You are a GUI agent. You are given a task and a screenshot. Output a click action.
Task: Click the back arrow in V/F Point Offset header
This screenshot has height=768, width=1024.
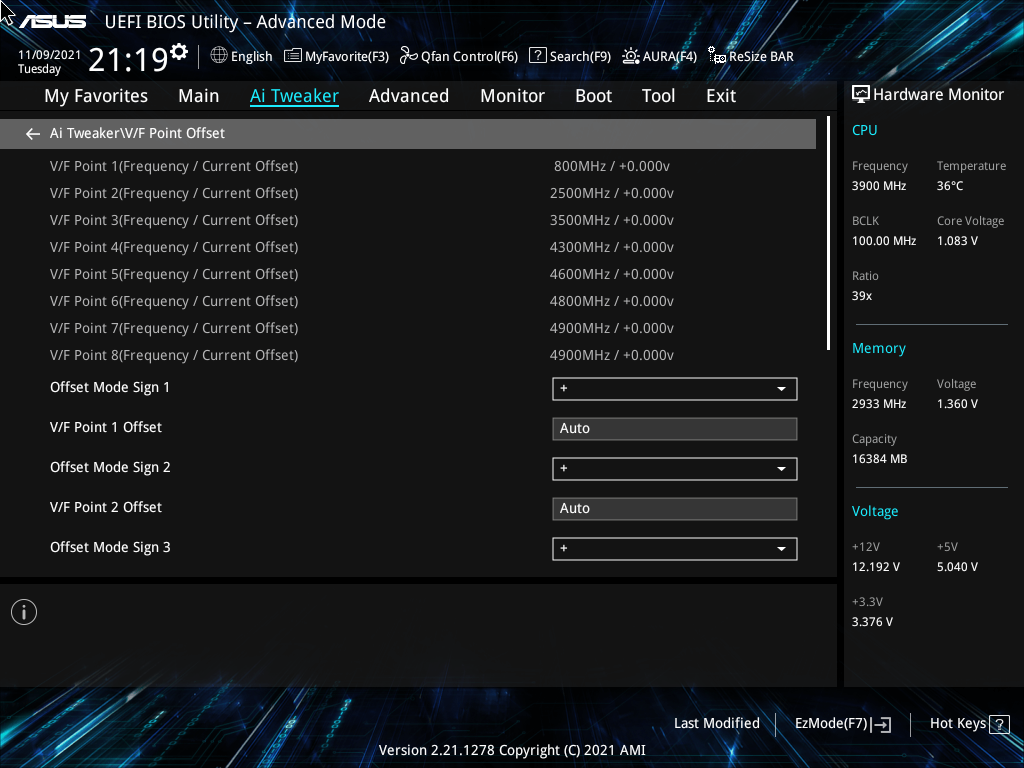[x=33, y=134]
